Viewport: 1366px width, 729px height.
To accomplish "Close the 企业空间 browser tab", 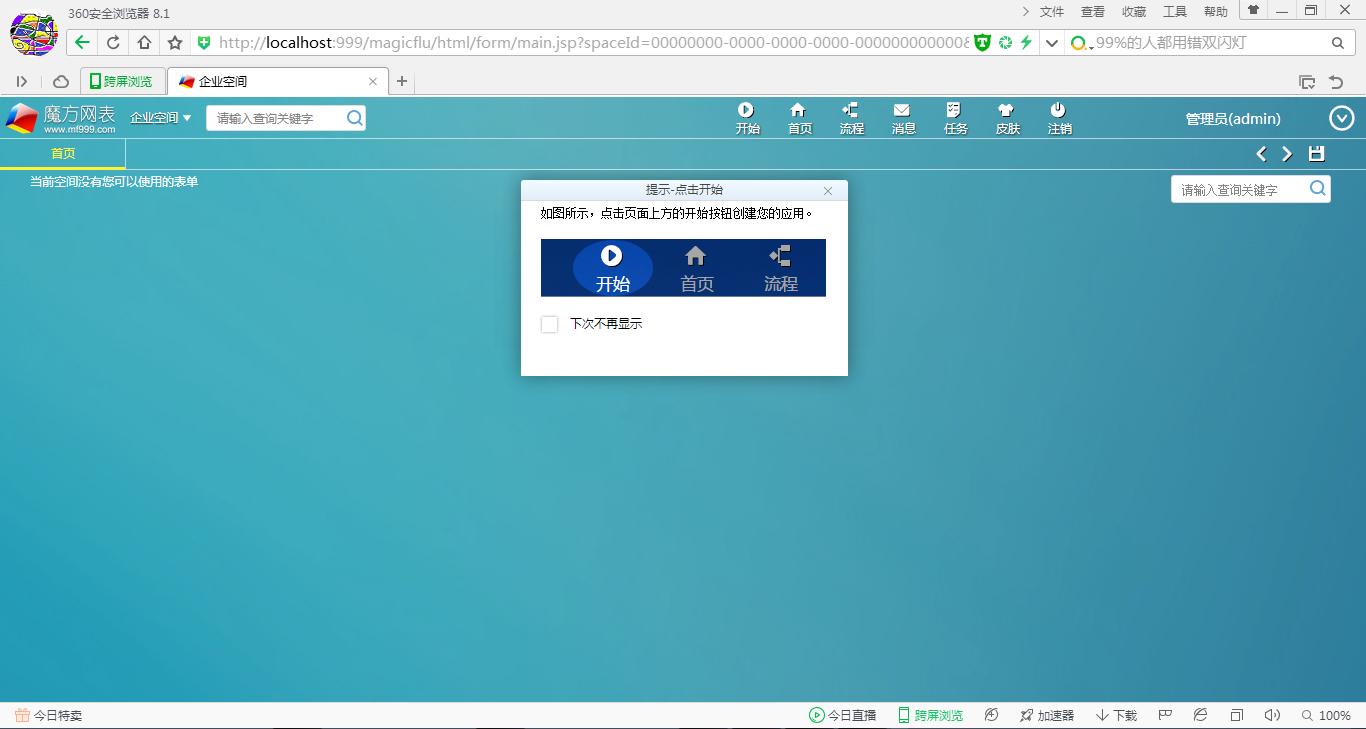I will tap(373, 82).
